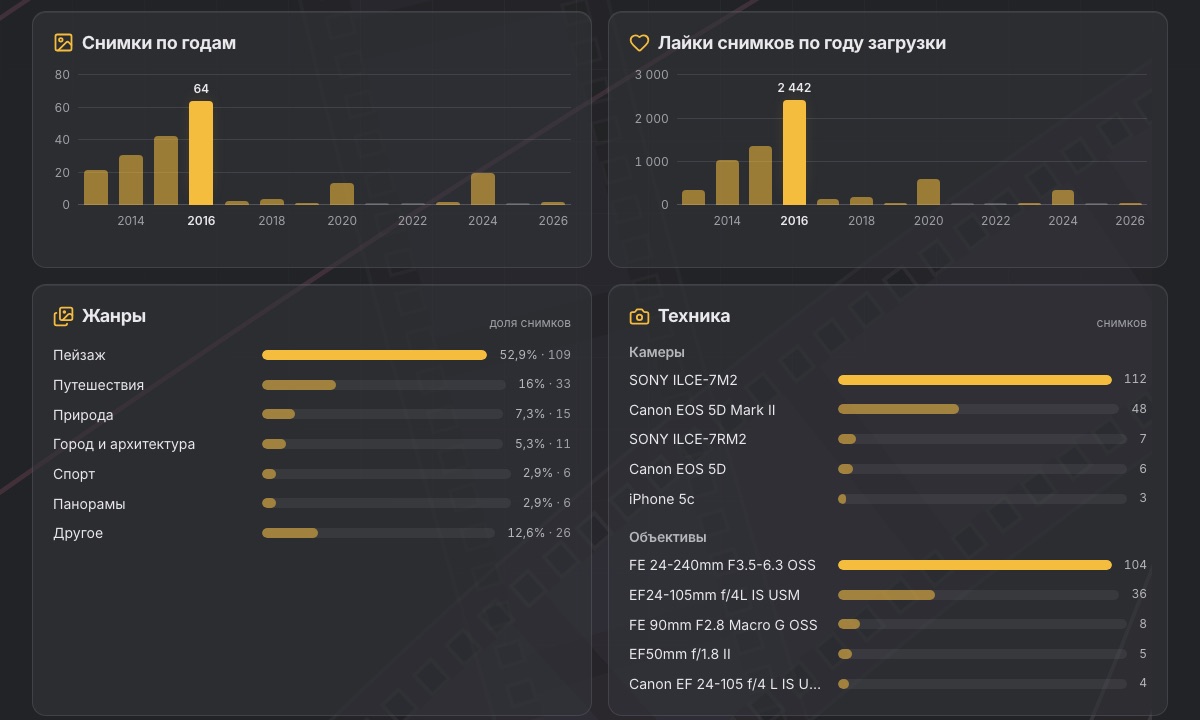Select the "Природа" genre label
Viewport: 1200px width, 720px height.
click(83, 415)
